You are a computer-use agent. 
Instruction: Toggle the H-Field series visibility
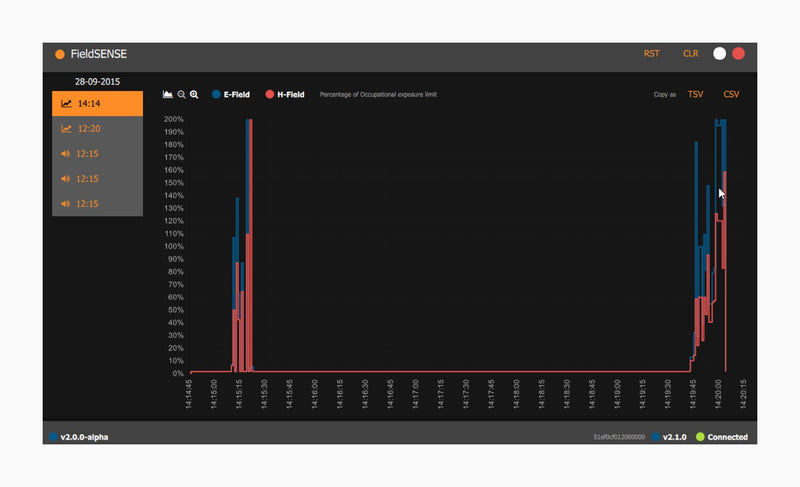[283, 94]
